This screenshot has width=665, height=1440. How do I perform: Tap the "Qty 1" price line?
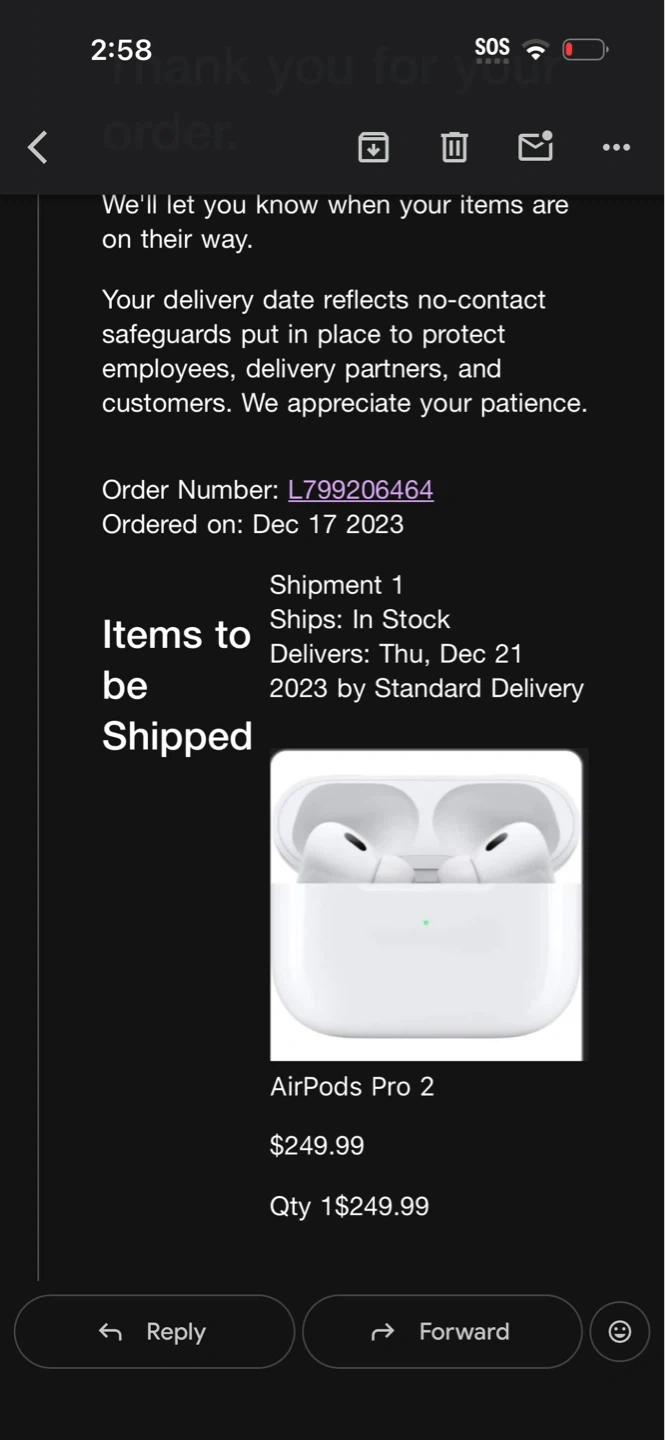tap(349, 1206)
